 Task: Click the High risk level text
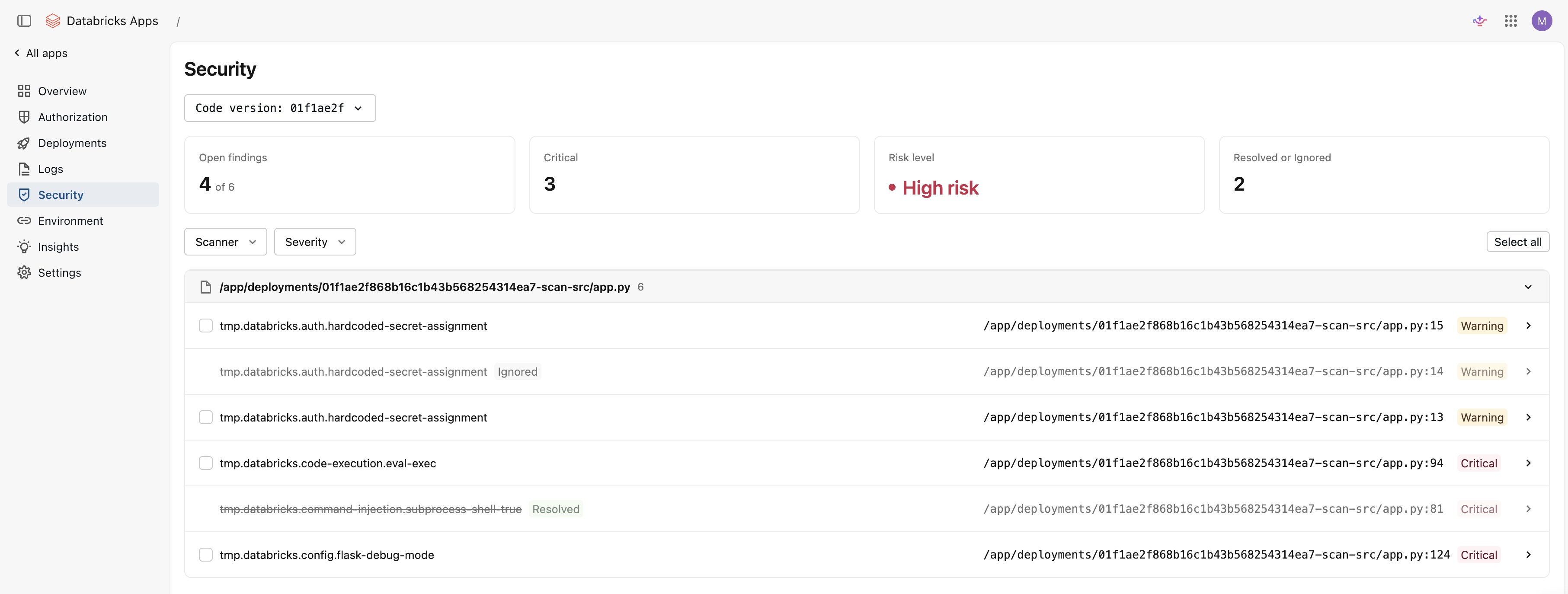click(x=940, y=188)
